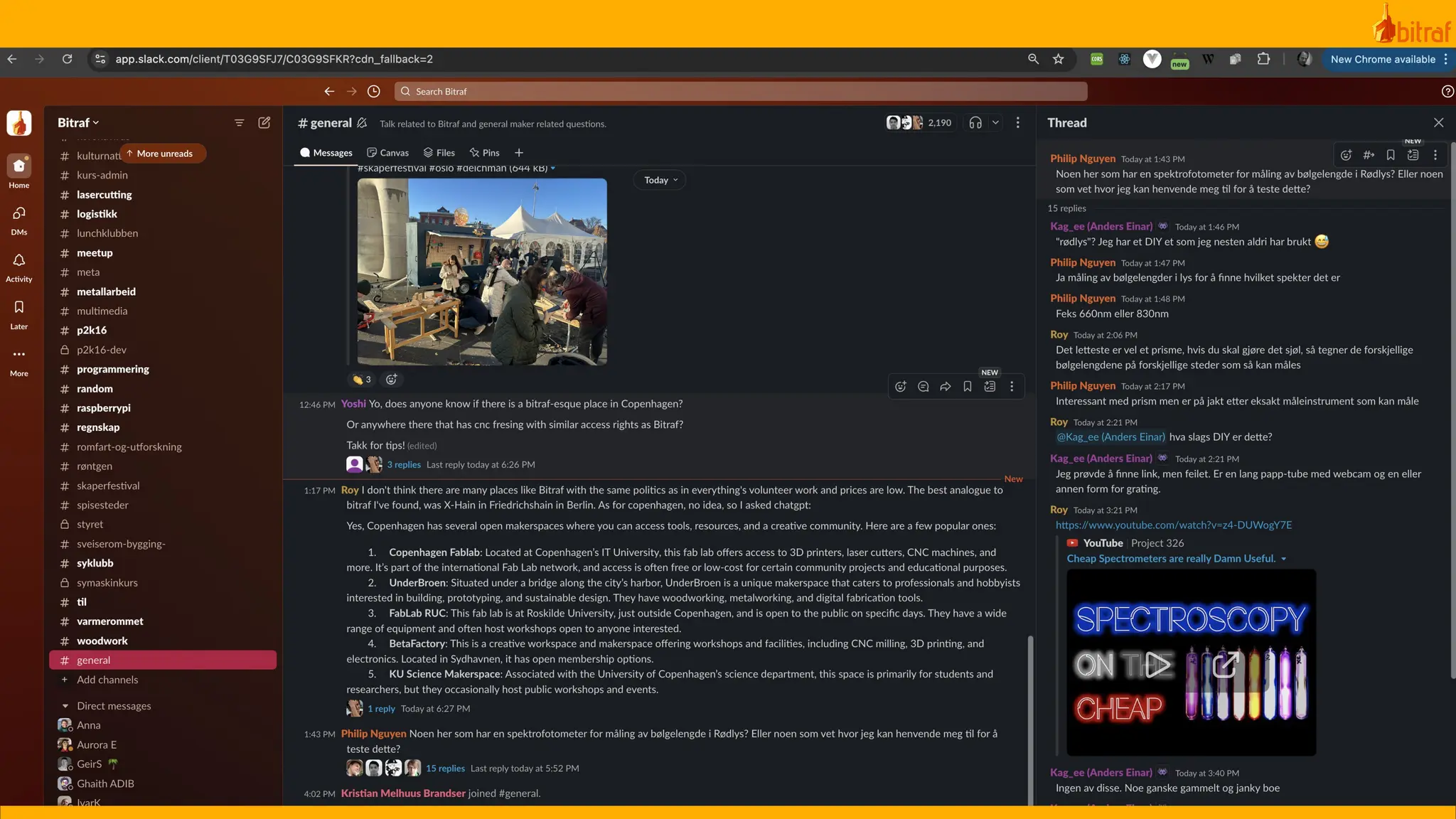Expand the Bitraf workspace menu
1456x819 pixels.
pos(77,122)
